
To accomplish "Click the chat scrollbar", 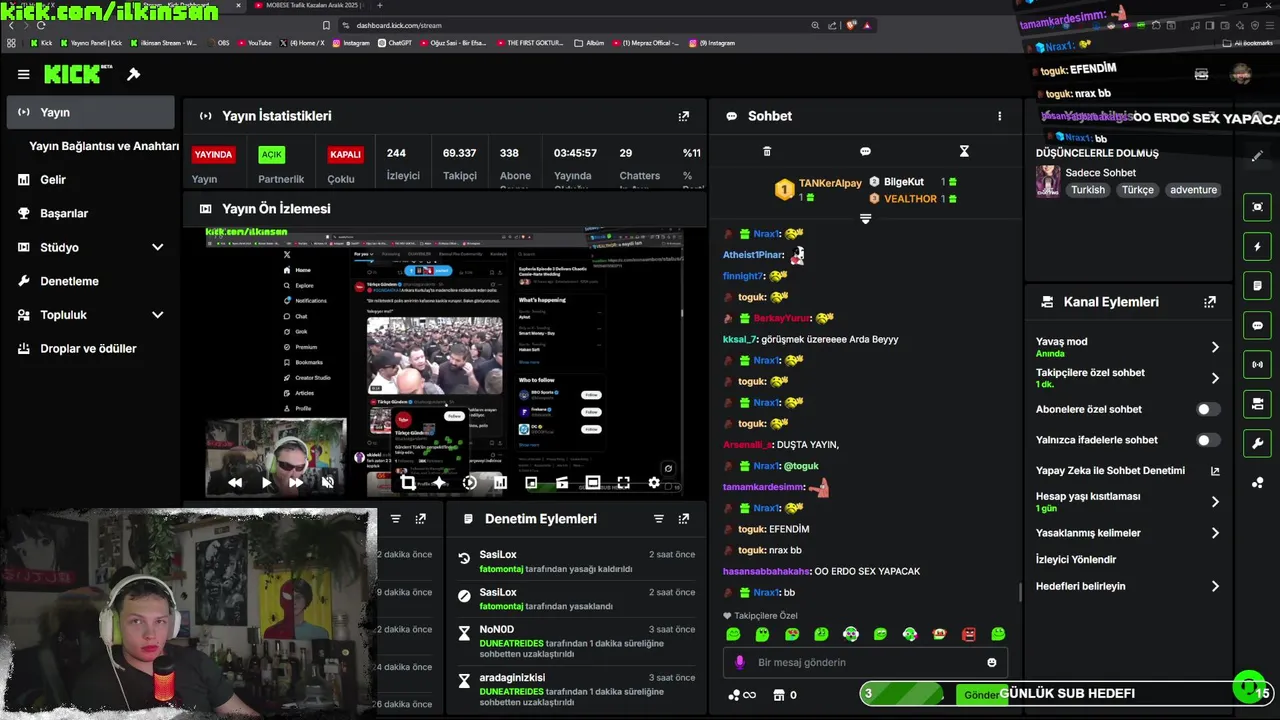I will (x=1019, y=592).
